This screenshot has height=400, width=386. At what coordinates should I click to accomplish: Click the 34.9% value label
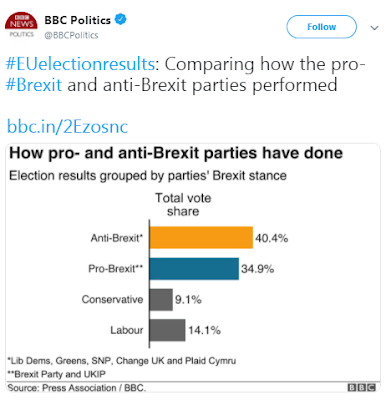pyautogui.click(x=258, y=269)
